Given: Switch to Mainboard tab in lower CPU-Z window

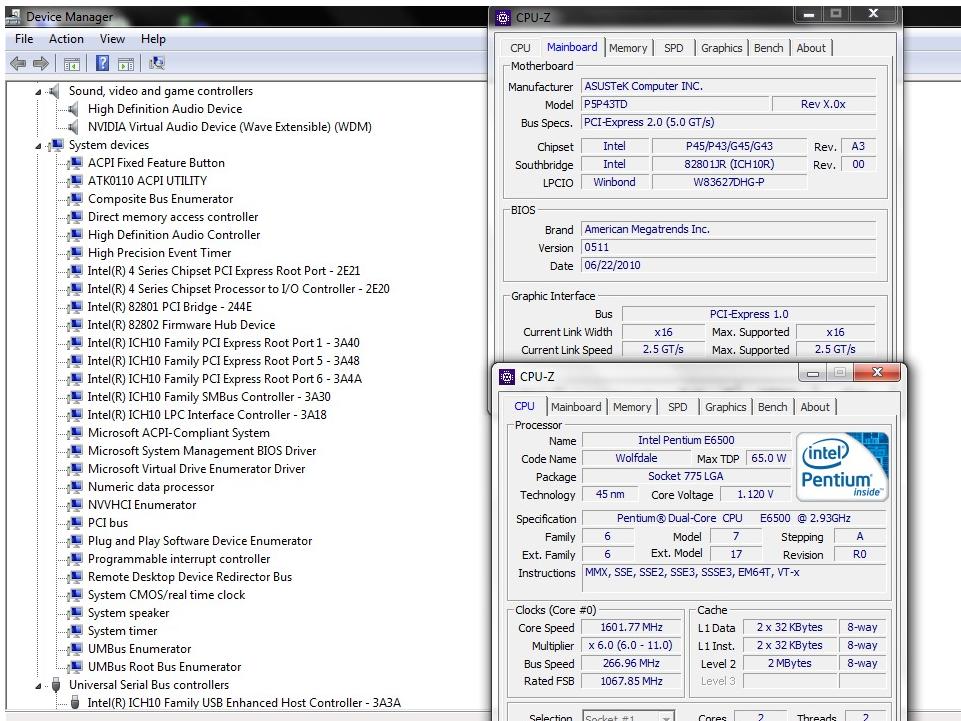Looking at the screenshot, I should coord(576,407).
